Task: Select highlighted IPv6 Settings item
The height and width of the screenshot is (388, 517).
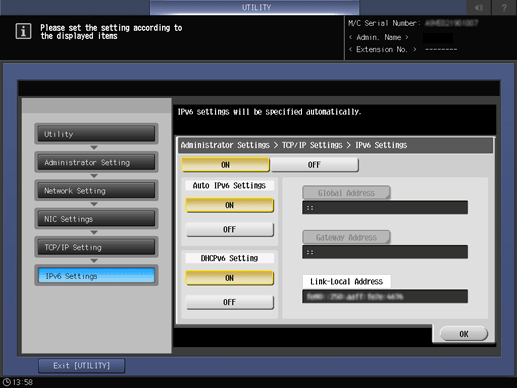Action: [96, 276]
